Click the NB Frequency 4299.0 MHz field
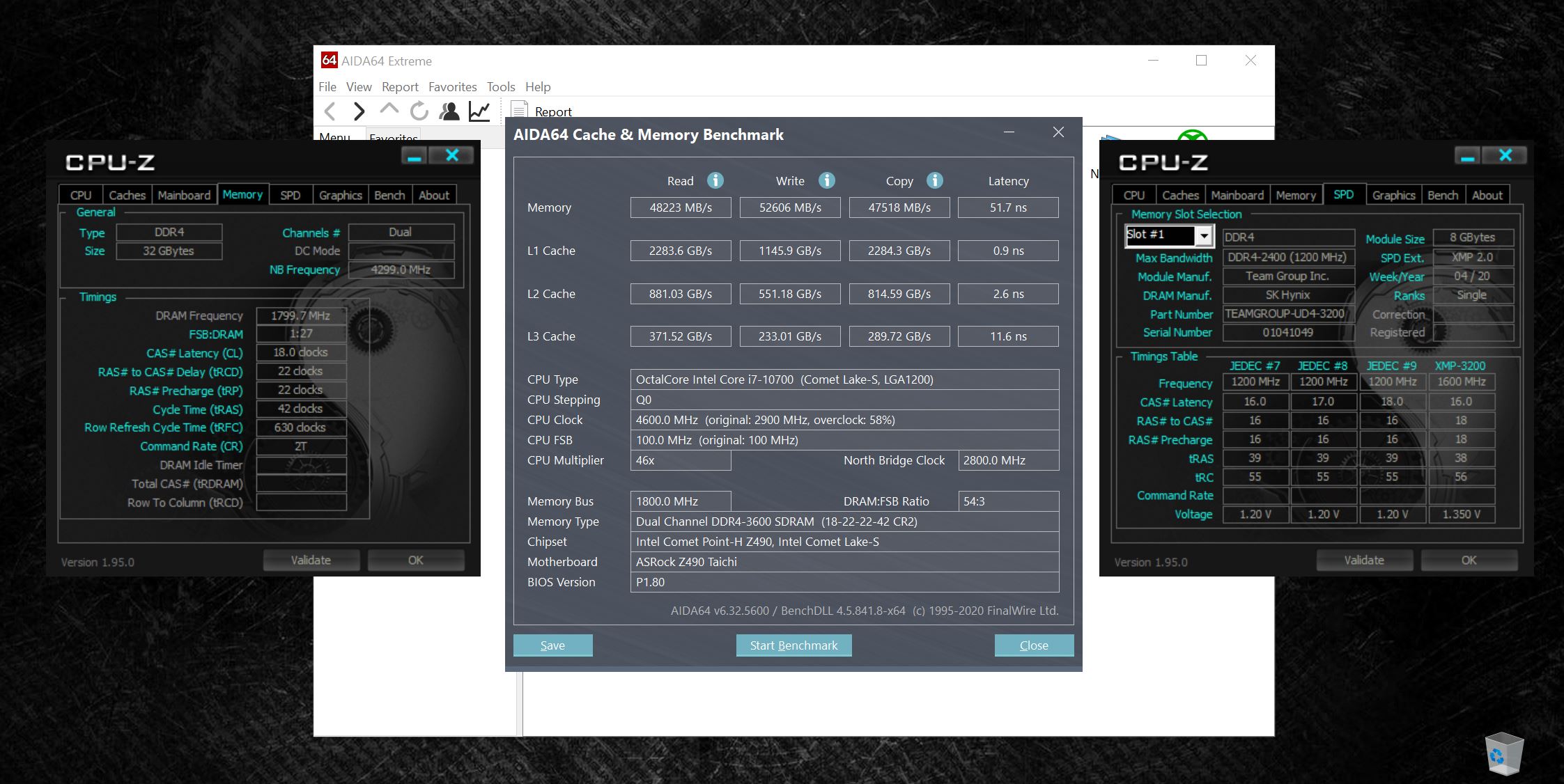This screenshot has width=1564, height=784. click(x=401, y=270)
